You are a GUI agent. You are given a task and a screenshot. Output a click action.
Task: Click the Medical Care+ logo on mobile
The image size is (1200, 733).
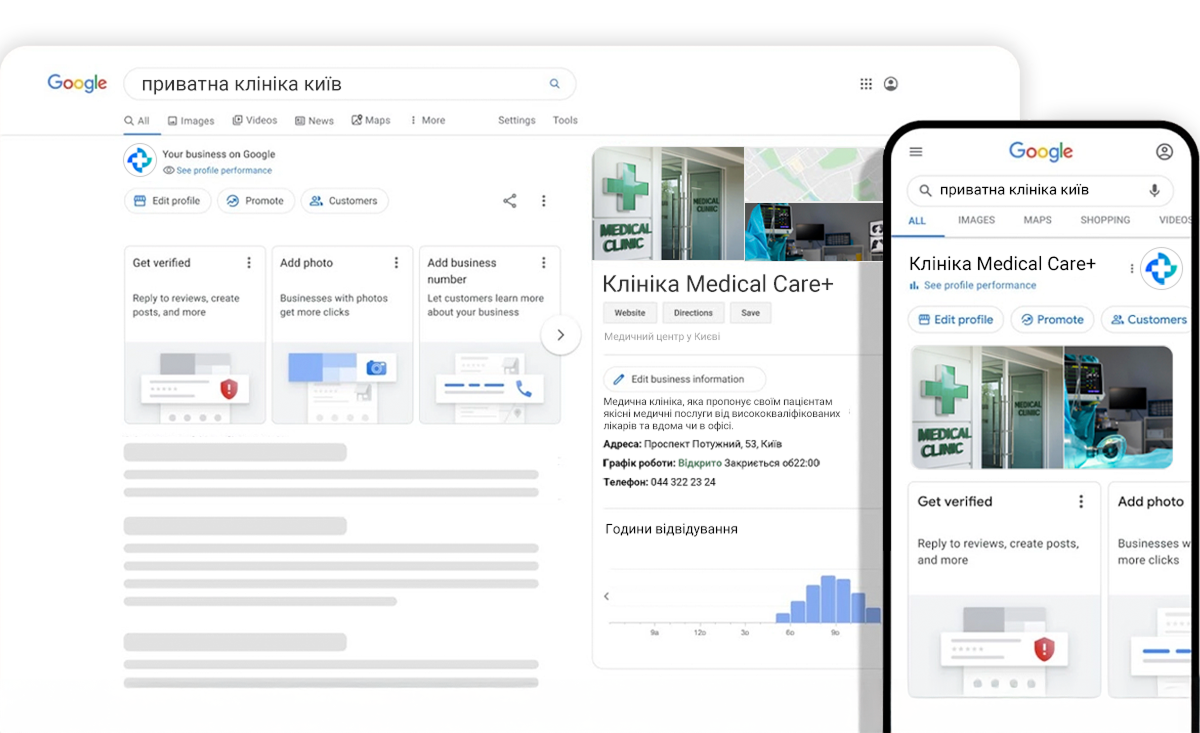(1161, 268)
